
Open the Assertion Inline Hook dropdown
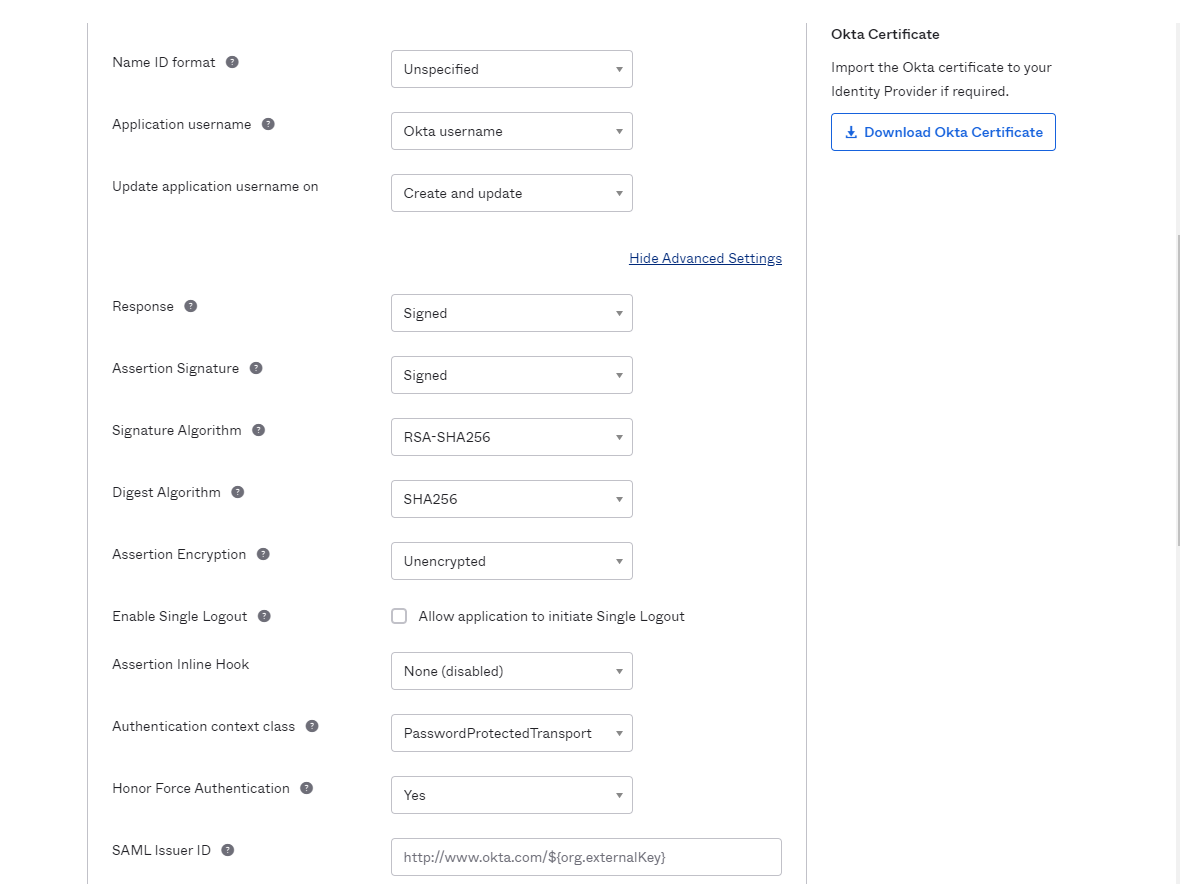click(511, 671)
